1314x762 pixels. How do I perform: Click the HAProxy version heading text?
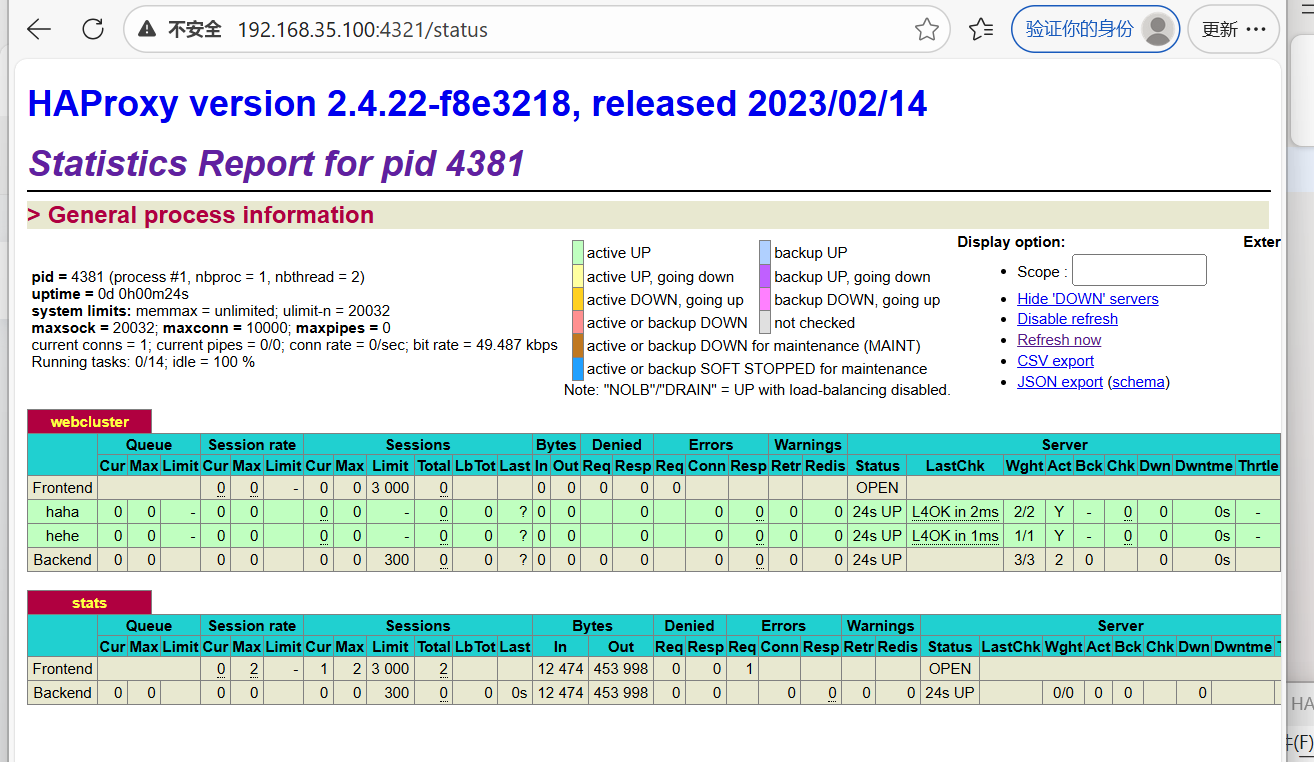(478, 103)
